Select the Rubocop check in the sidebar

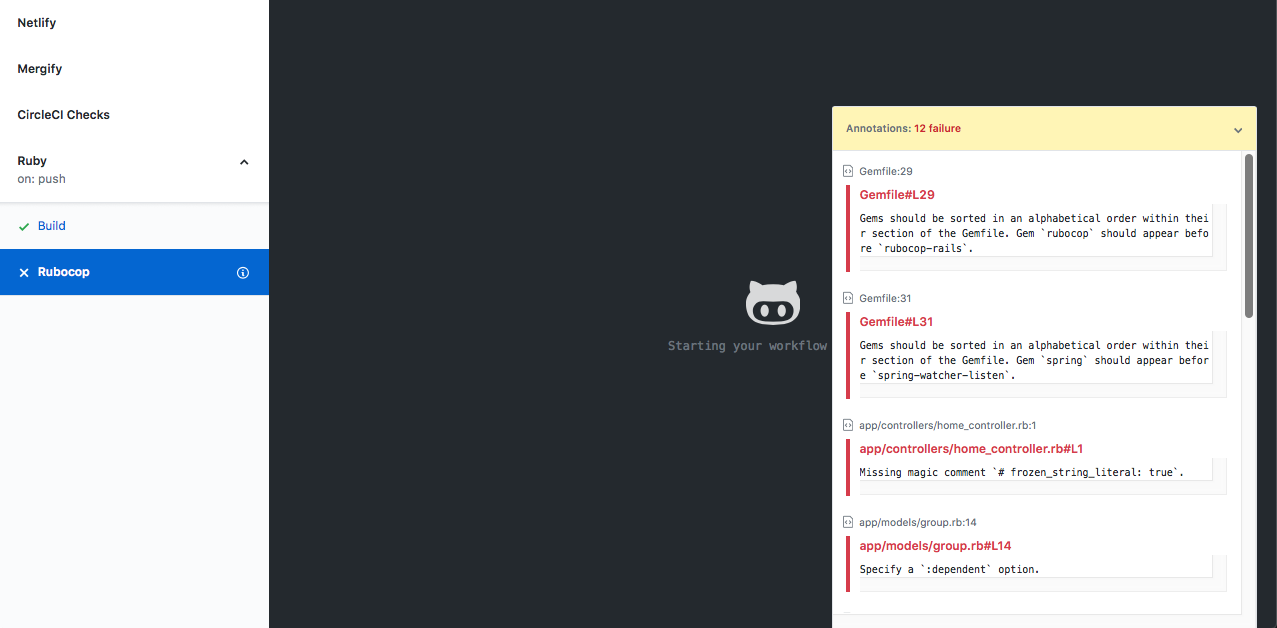tap(62, 271)
